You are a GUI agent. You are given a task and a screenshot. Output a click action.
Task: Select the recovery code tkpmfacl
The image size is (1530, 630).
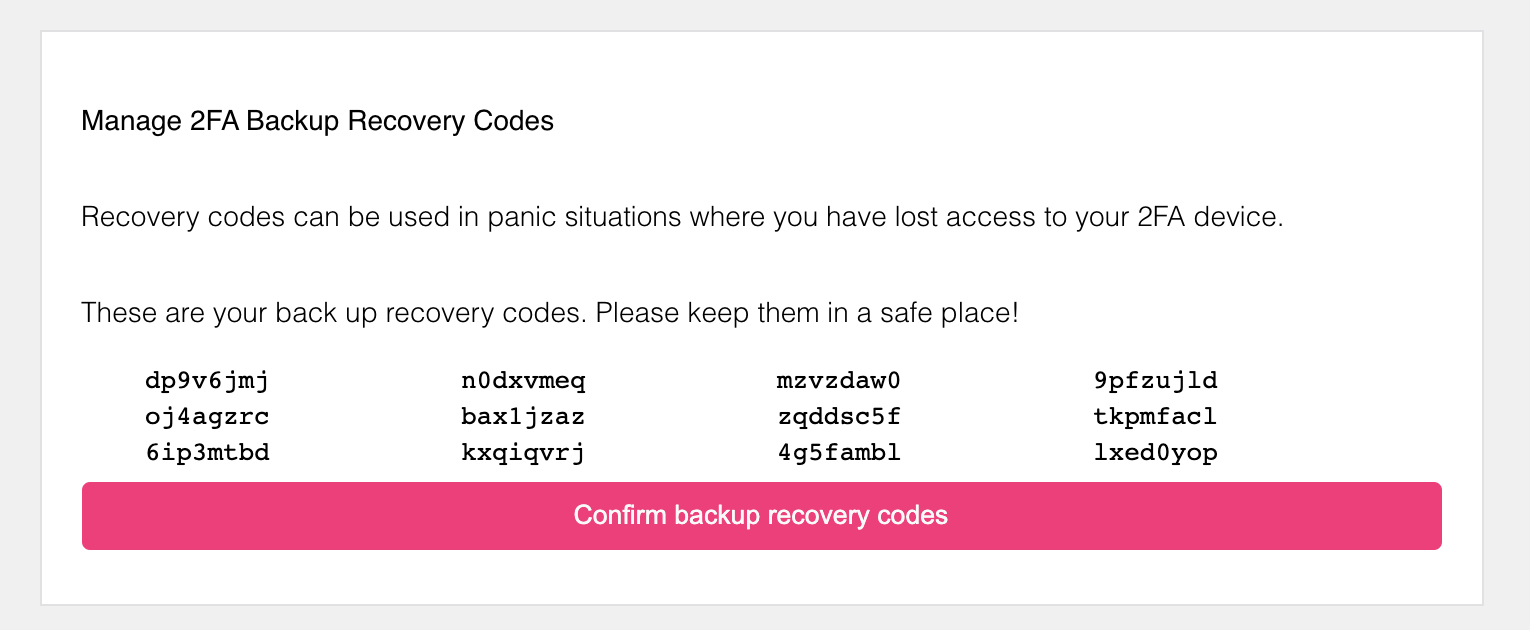[x=1155, y=416]
